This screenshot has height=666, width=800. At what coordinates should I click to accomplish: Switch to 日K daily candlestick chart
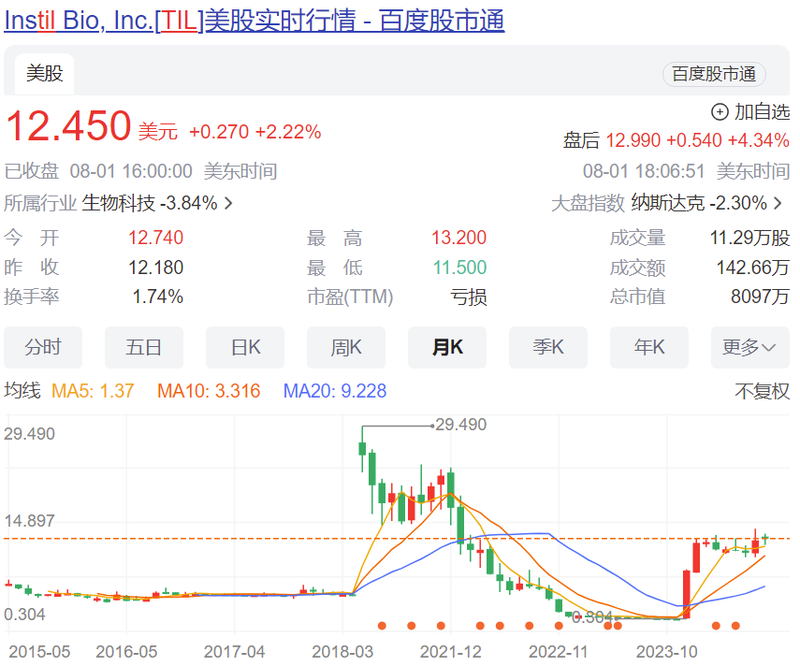[x=245, y=347]
